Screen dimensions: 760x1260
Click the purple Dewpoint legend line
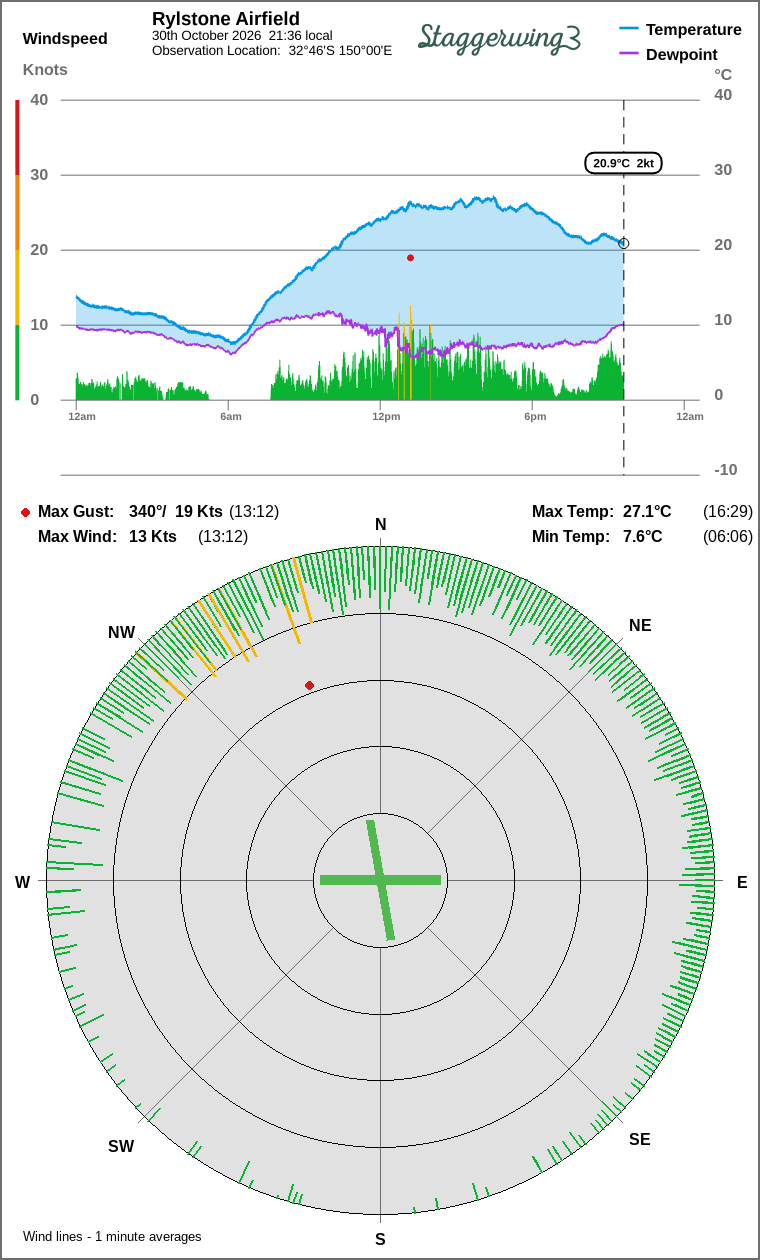click(629, 54)
